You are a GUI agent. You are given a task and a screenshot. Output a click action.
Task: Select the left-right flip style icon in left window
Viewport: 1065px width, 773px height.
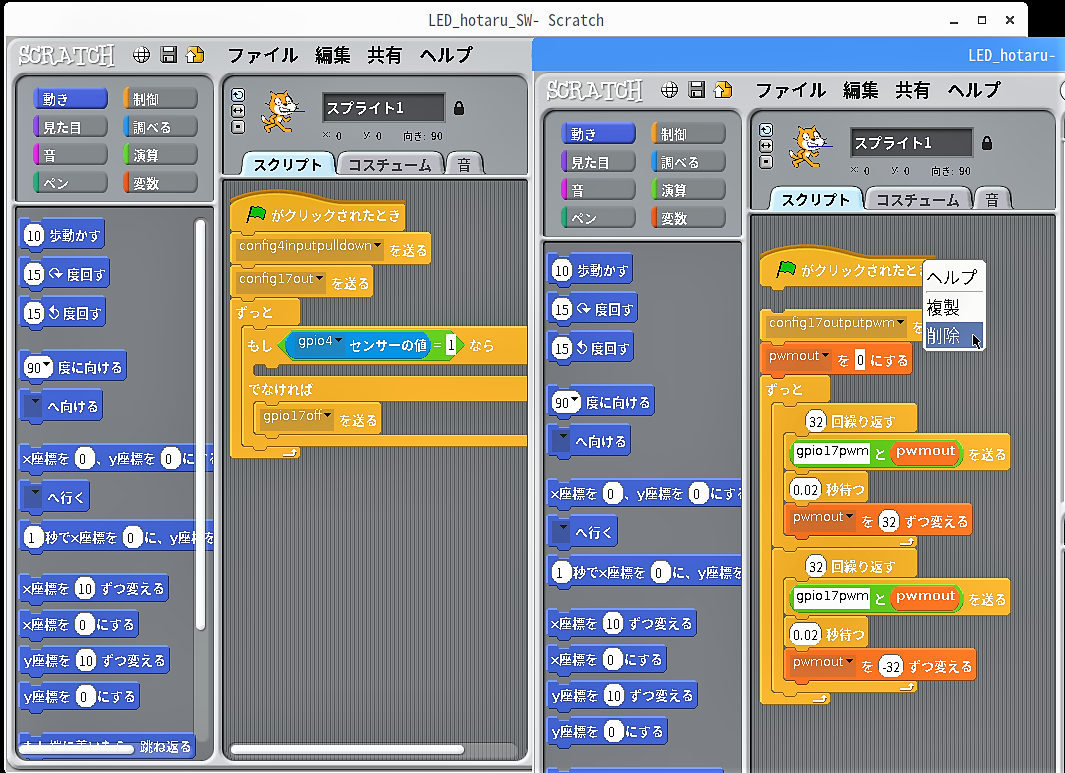(x=238, y=111)
